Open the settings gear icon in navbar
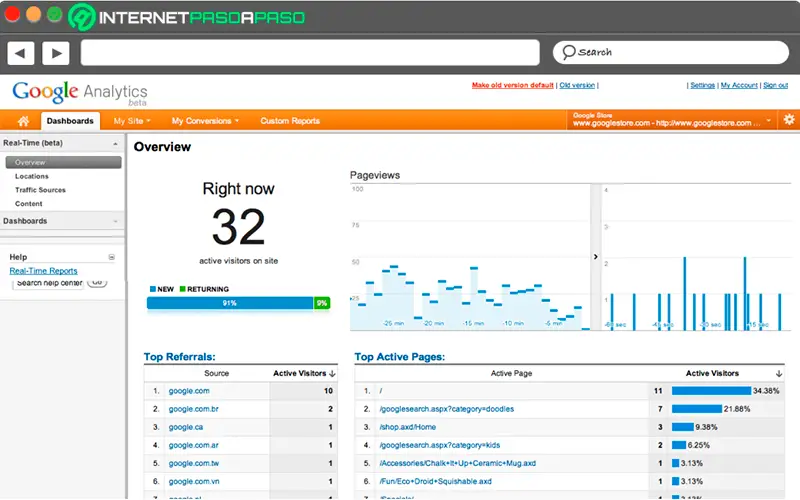 [789, 120]
